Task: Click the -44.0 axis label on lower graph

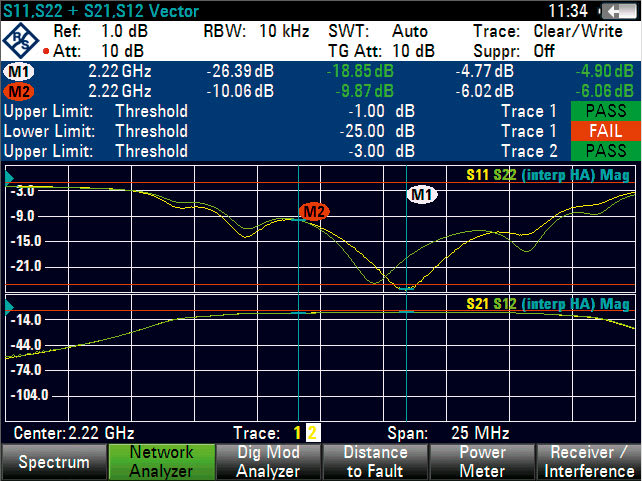Action: coord(26,345)
